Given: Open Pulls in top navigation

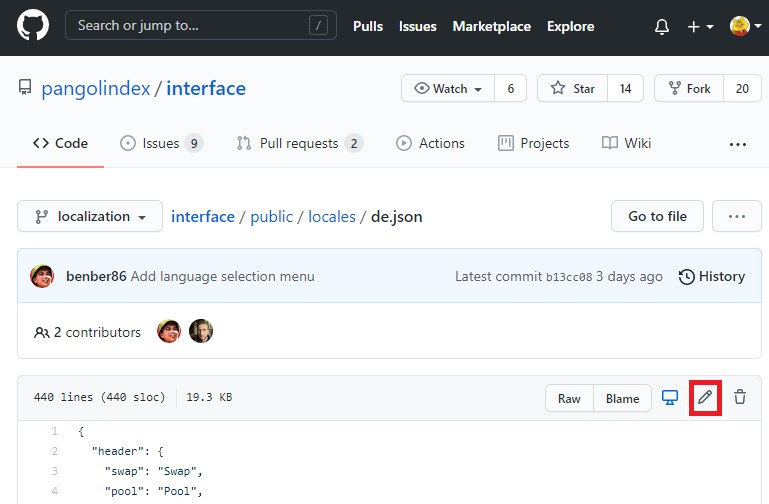Looking at the screenshot, I should point(368,26).
